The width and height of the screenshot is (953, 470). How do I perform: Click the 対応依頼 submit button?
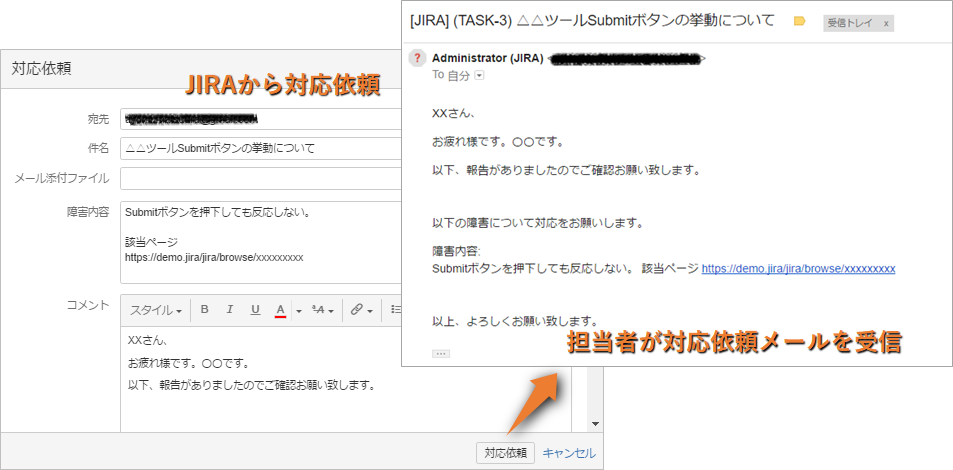pyautogui.click(x=506, y=453)
